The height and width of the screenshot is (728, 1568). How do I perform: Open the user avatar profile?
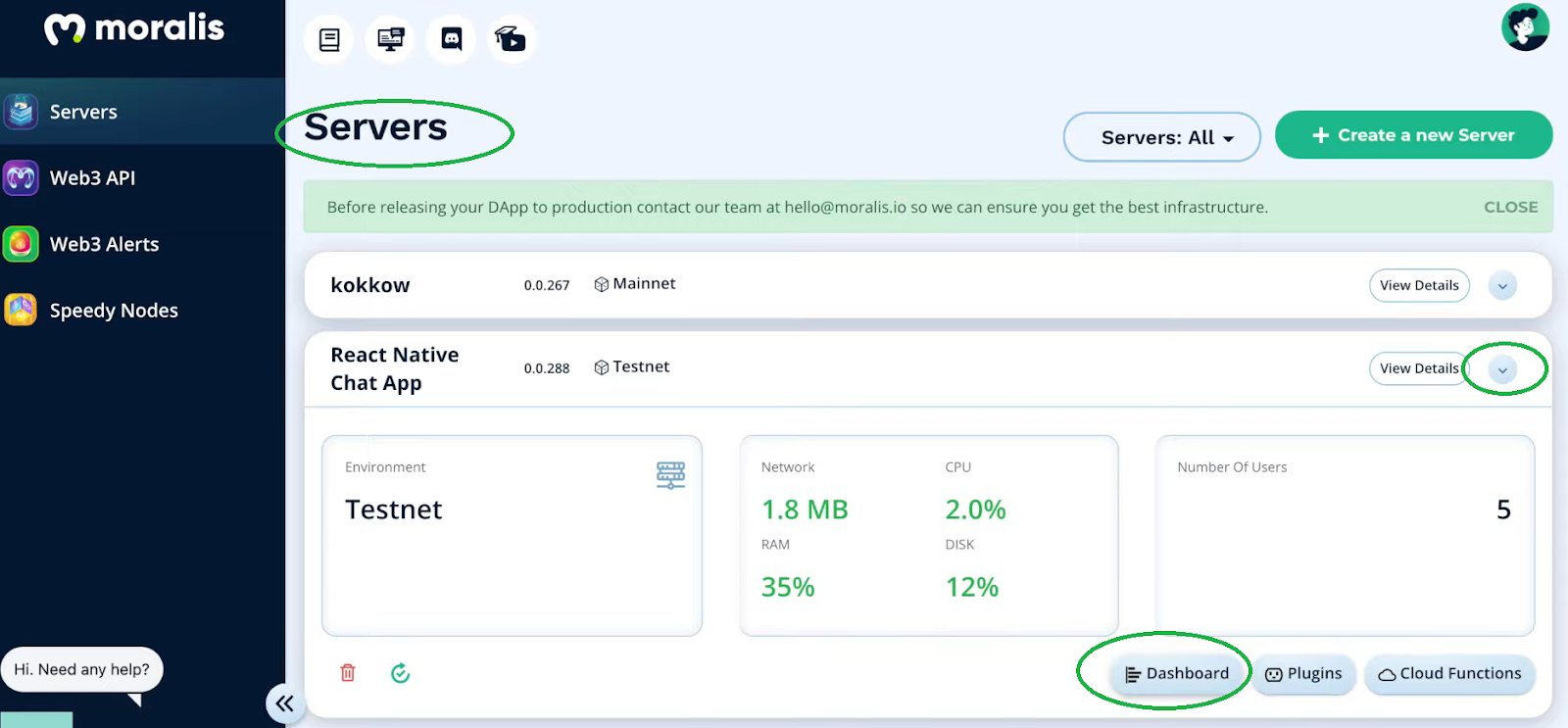(x=1525, y=26)
